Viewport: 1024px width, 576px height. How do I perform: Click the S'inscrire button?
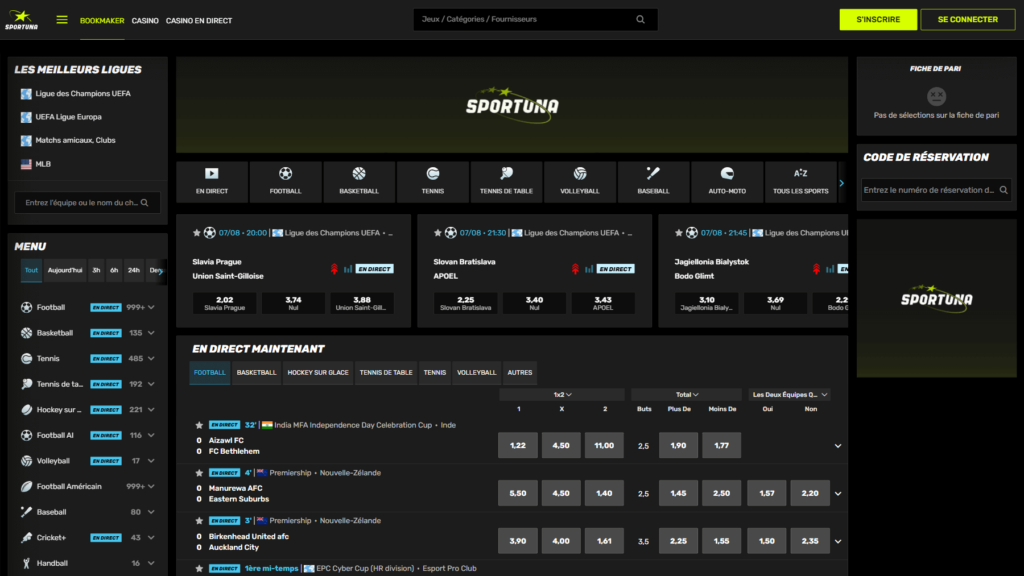(x=878, y=20)
